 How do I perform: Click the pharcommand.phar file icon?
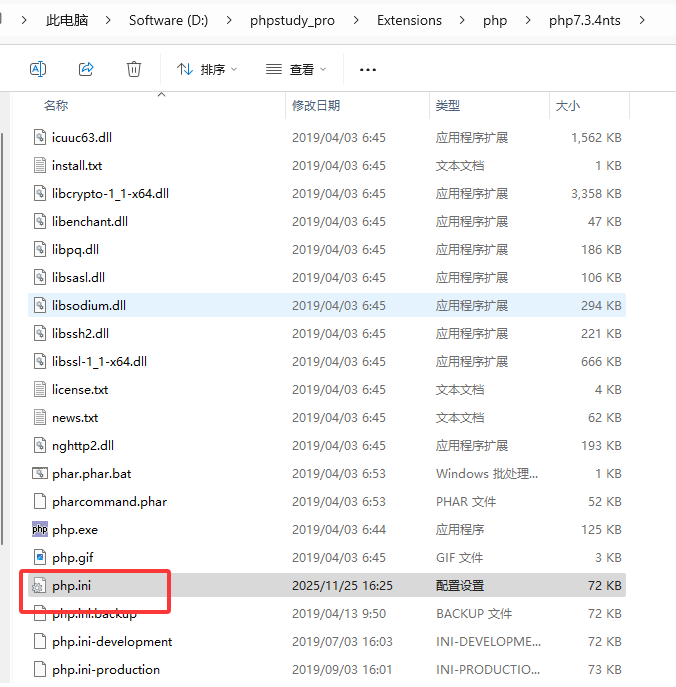pos(40,501)
